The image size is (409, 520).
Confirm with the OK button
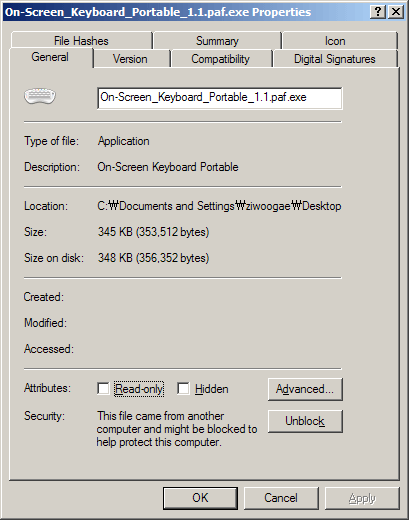[200, 498]
